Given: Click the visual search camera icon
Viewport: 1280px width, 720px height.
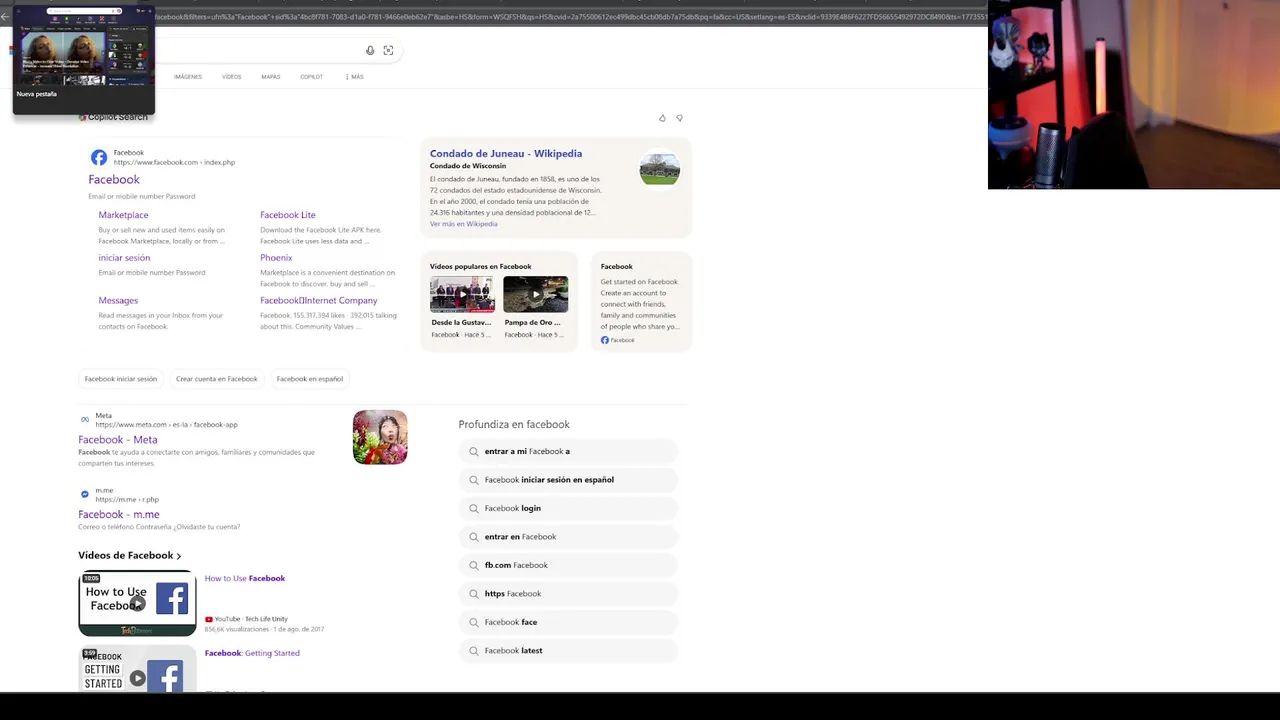Looking at the screenshot, I should (x=388, y=50).
